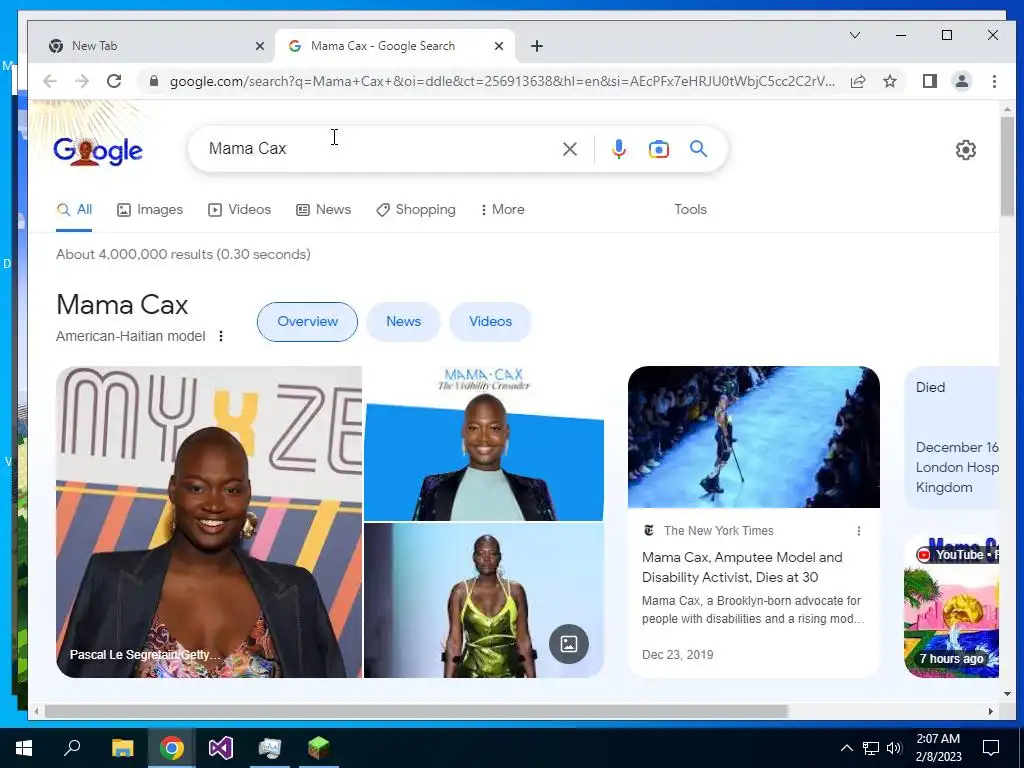This screenshot has height=768, width=1024.
Task: Search by image with camera icon
Action: (658, 149)
